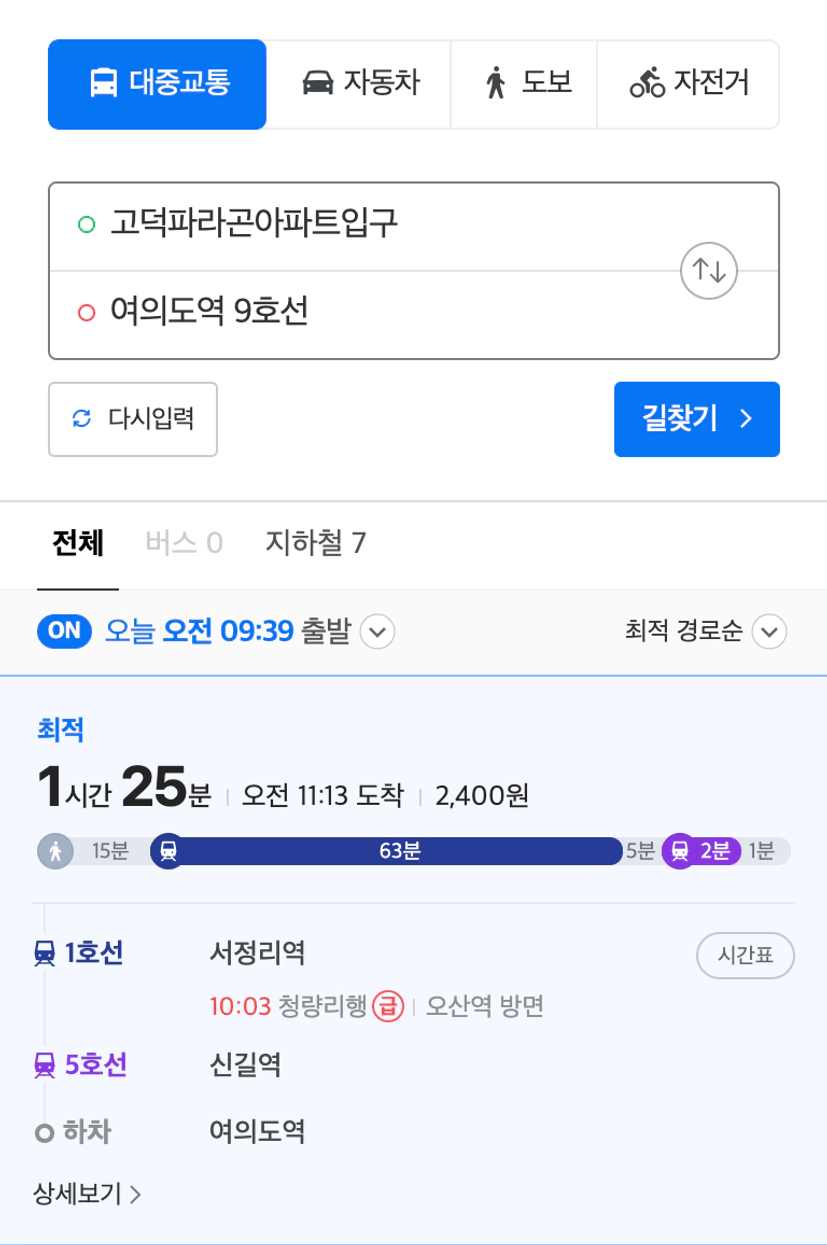Expand route details via 상세보기

(88, 1193)
